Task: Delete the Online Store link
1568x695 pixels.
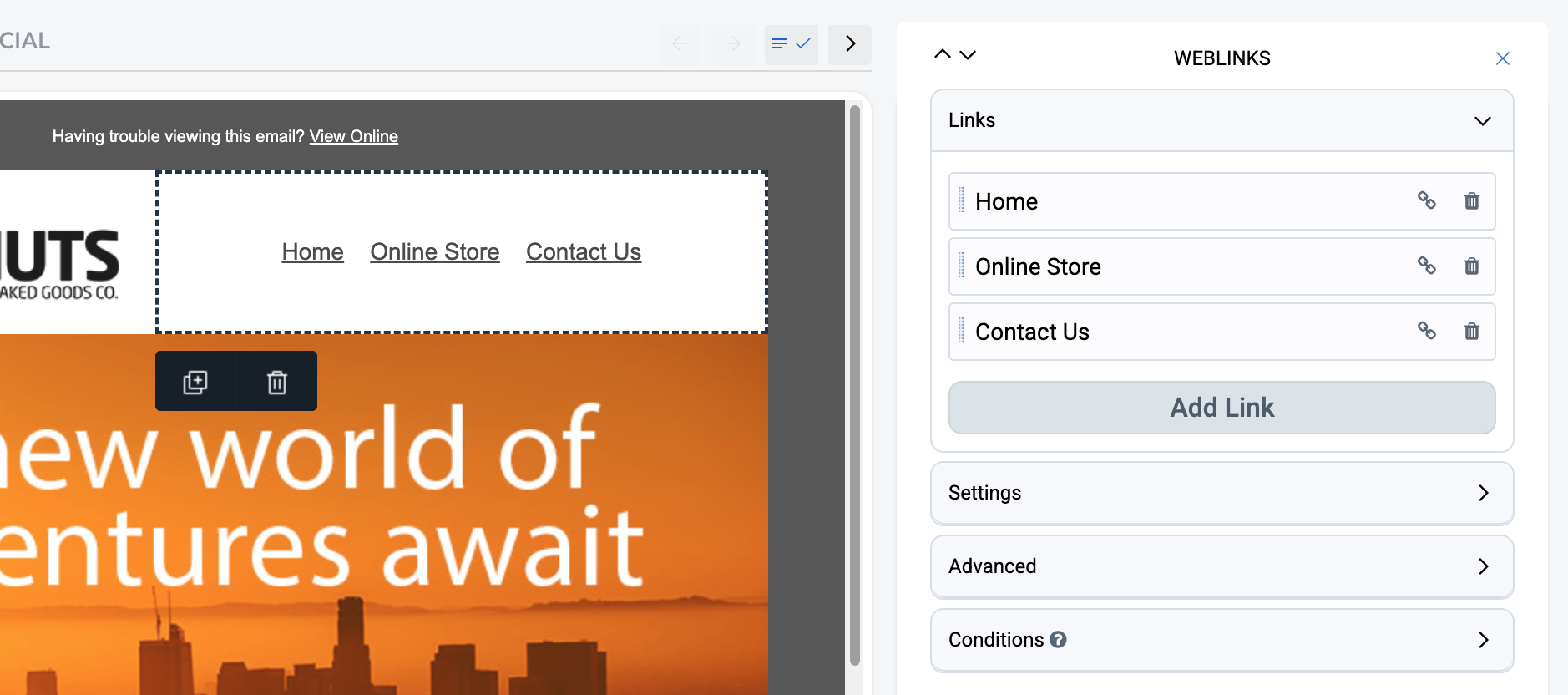Action: [x=1472, y=266]
